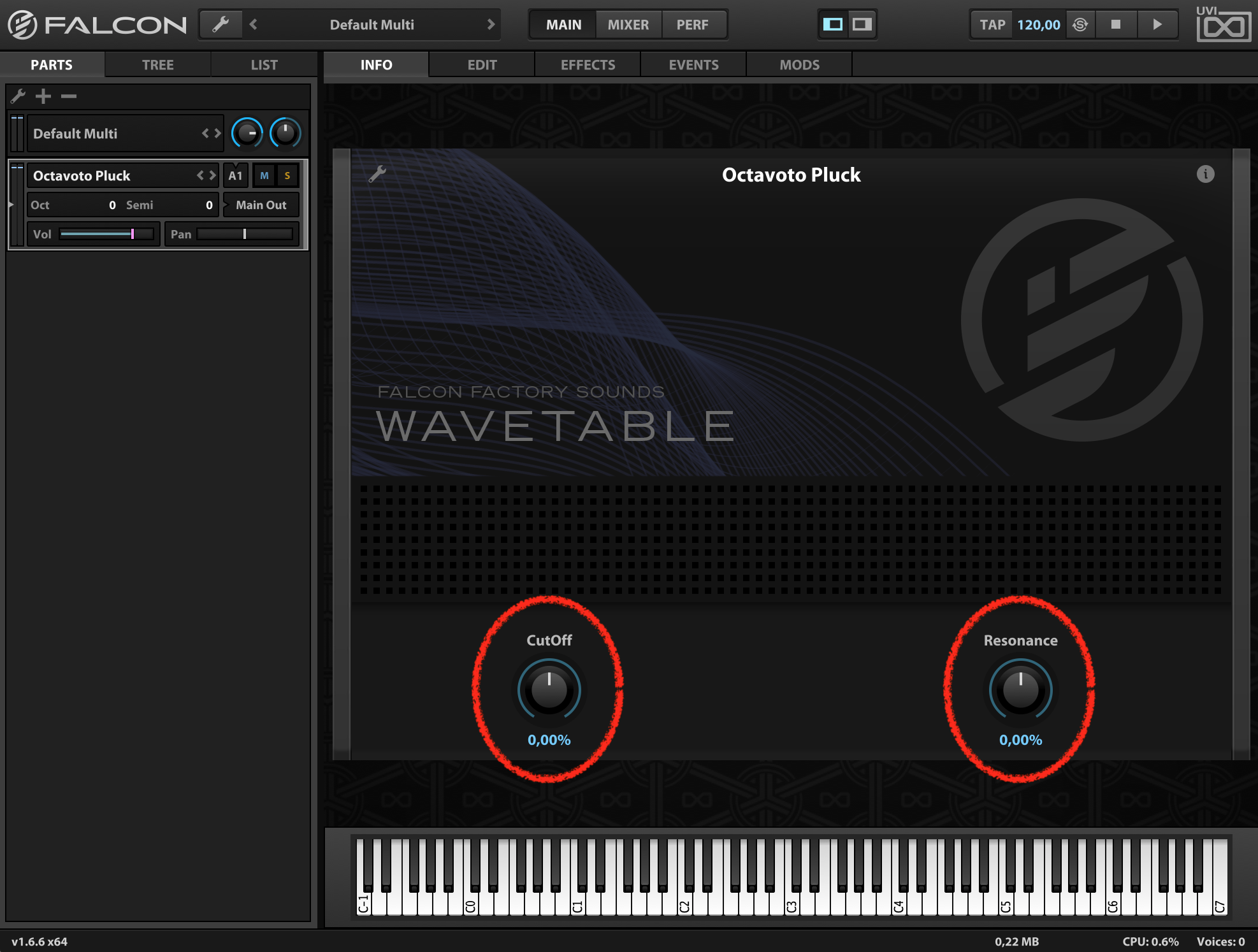
Task: Select the MODS tab
Action: pyautogui.click(x=799, y=65)
